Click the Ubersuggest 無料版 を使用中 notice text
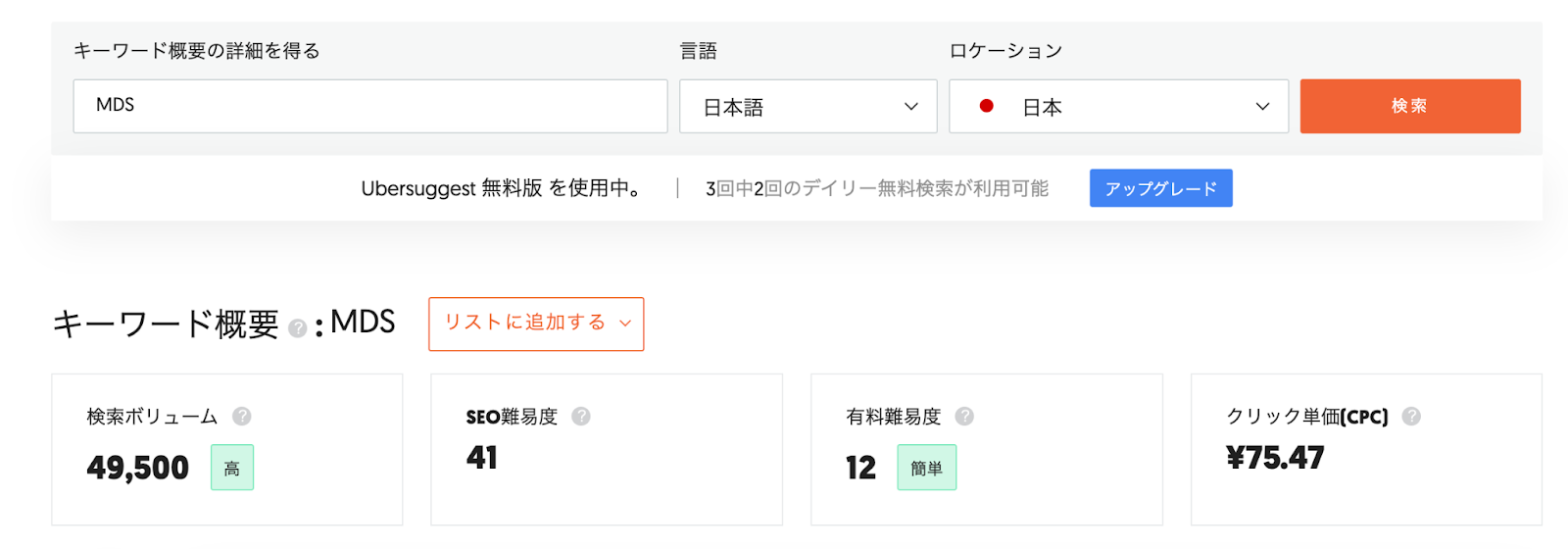The image size is (1568, 549). [503, 188]
